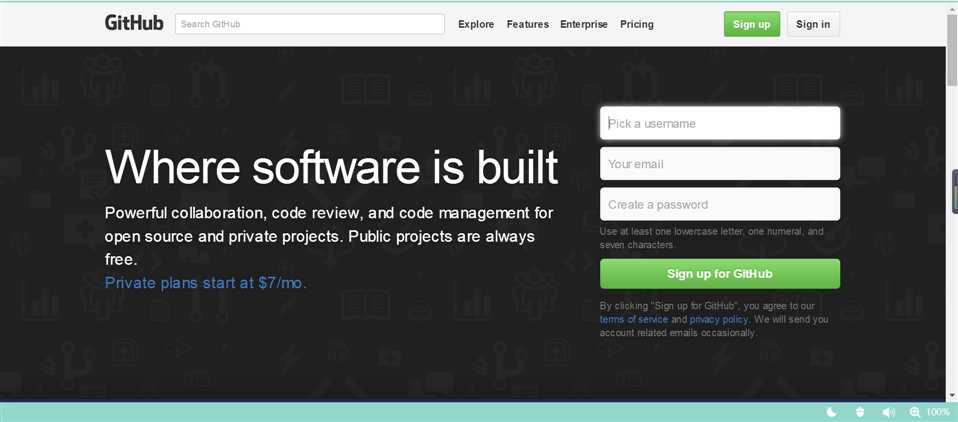Click the green Sign up header button
The width and height of the screenshot is (958, 422).
pyautogui.click(x=751, y=24)
